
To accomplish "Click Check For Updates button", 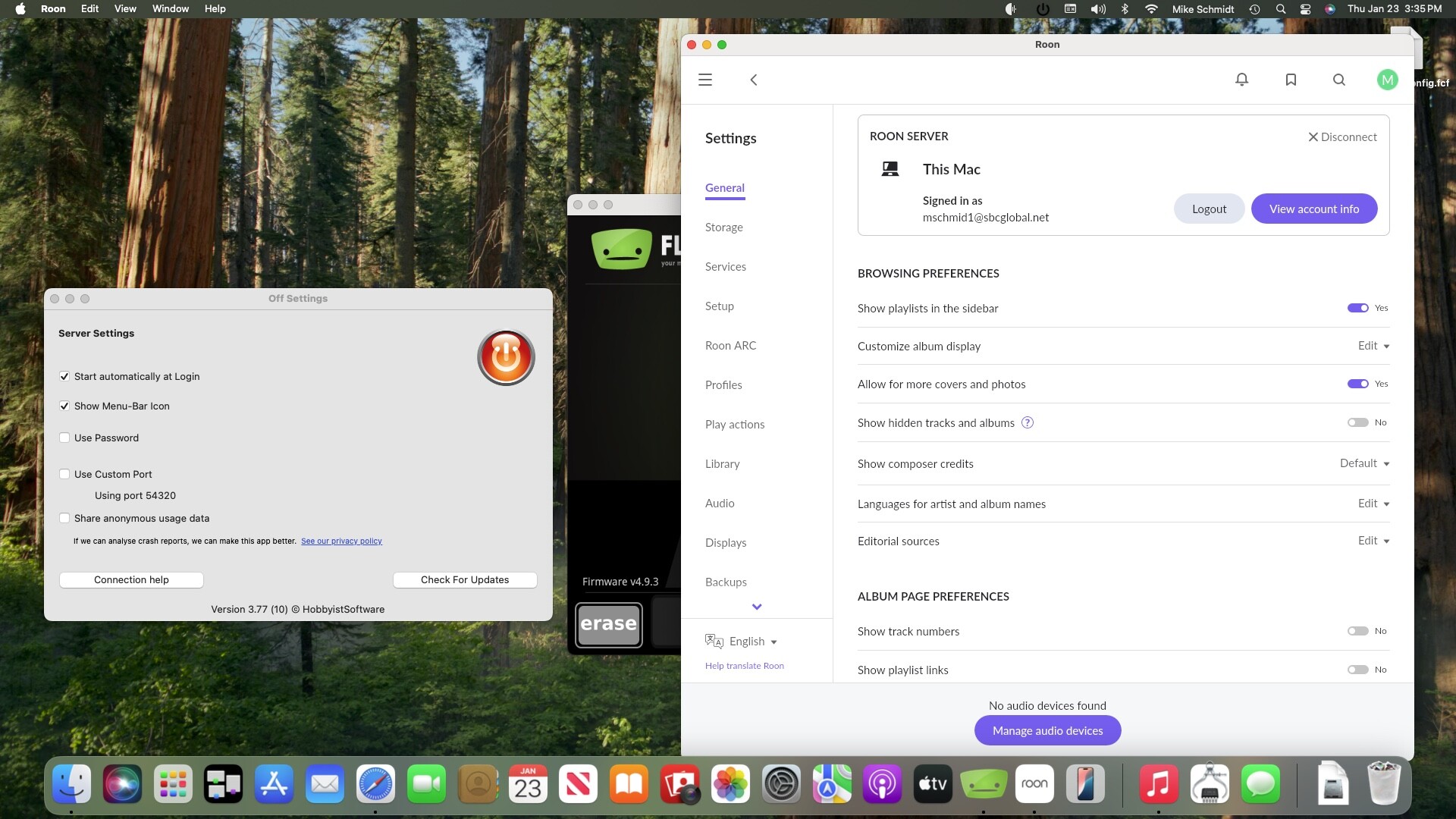I will (465, 580).
